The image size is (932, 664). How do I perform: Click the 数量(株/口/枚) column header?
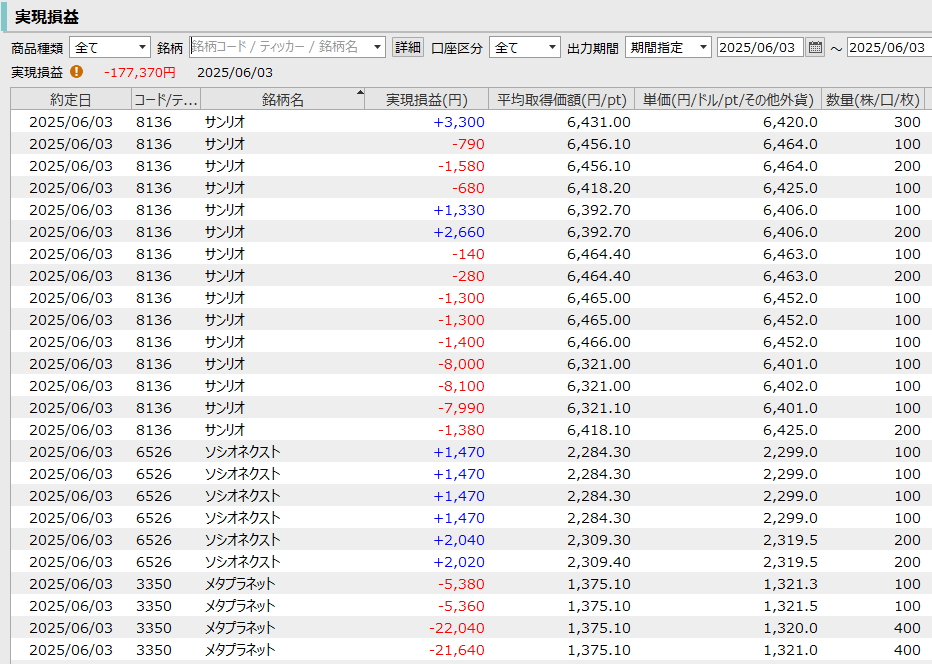[872, 99]
